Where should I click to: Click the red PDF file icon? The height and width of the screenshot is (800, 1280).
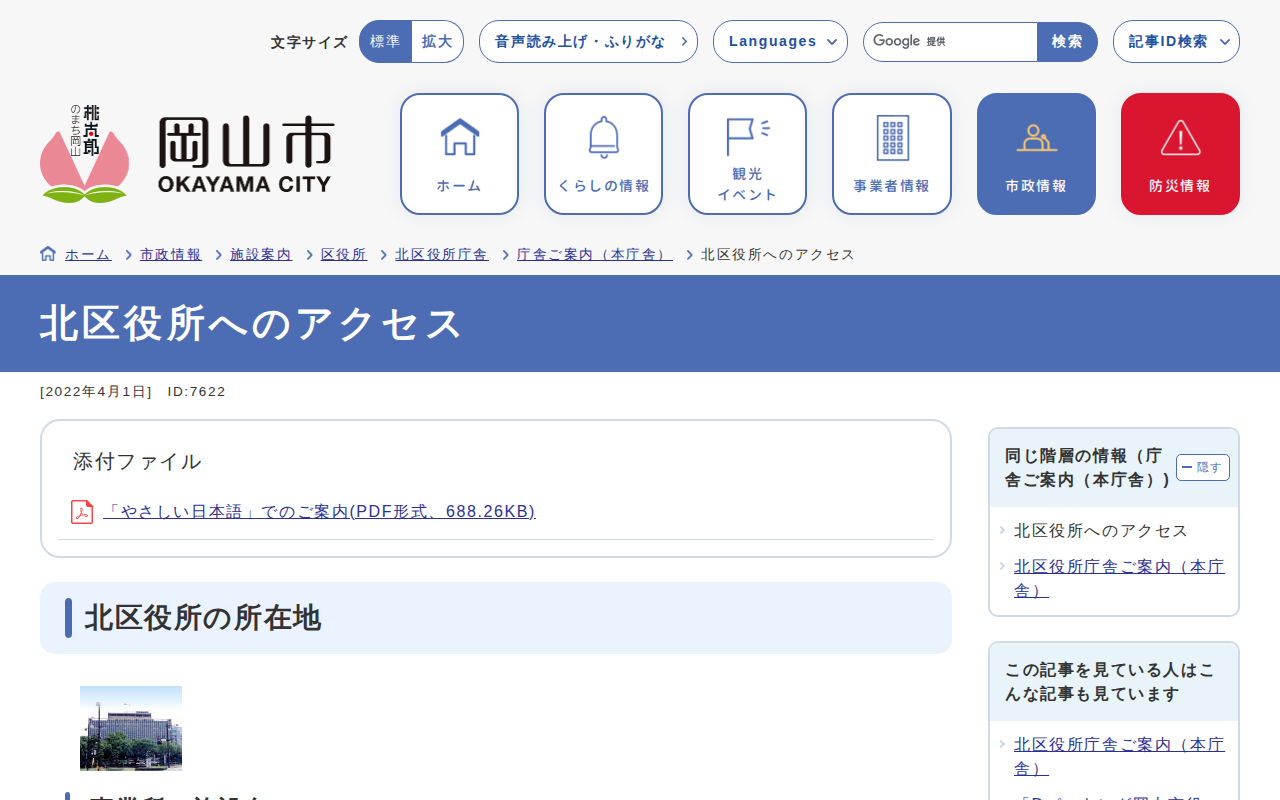tap(82, 512)
